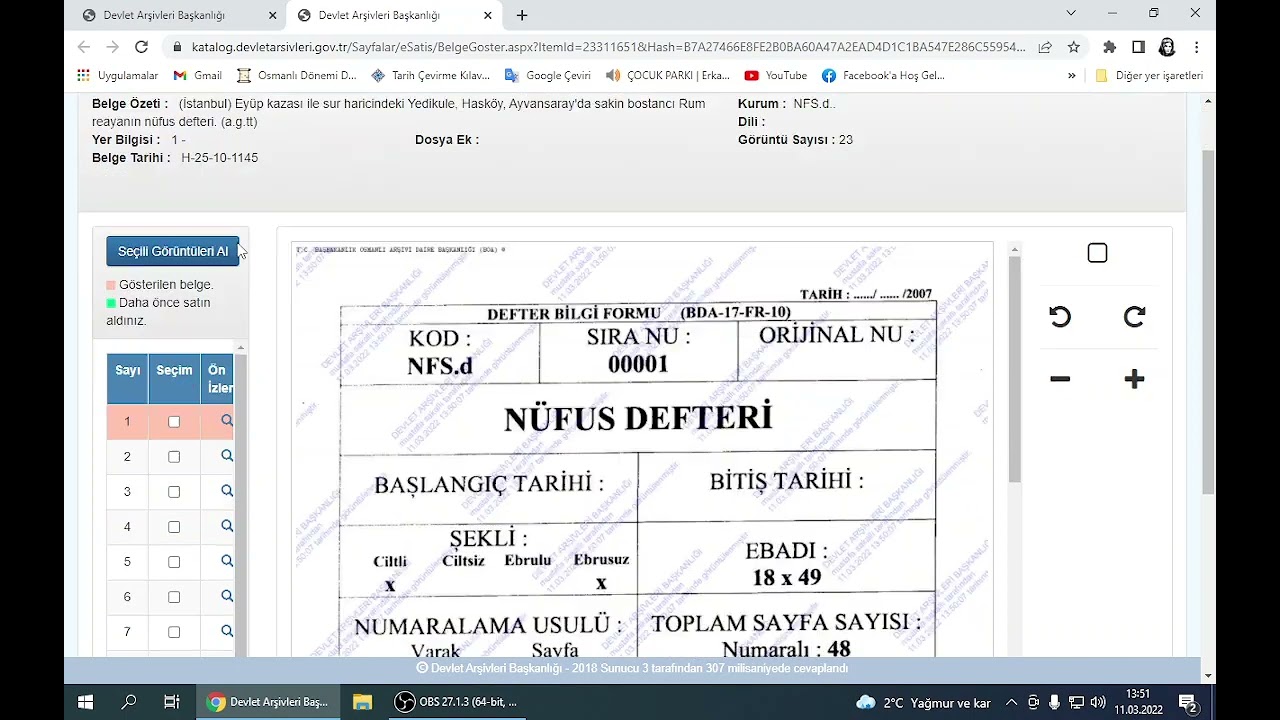Preview image row 1 magnifier

227,421
